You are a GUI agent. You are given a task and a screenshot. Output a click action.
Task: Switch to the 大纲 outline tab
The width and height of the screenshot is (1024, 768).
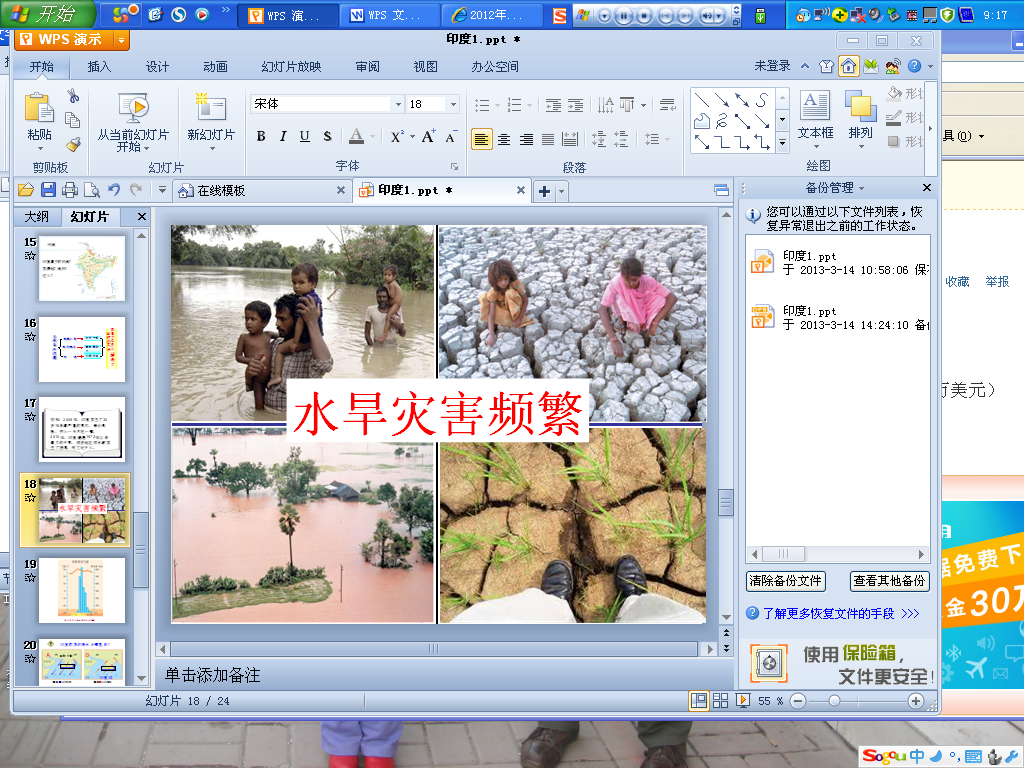pyautogui.click(x=37, y=217)
